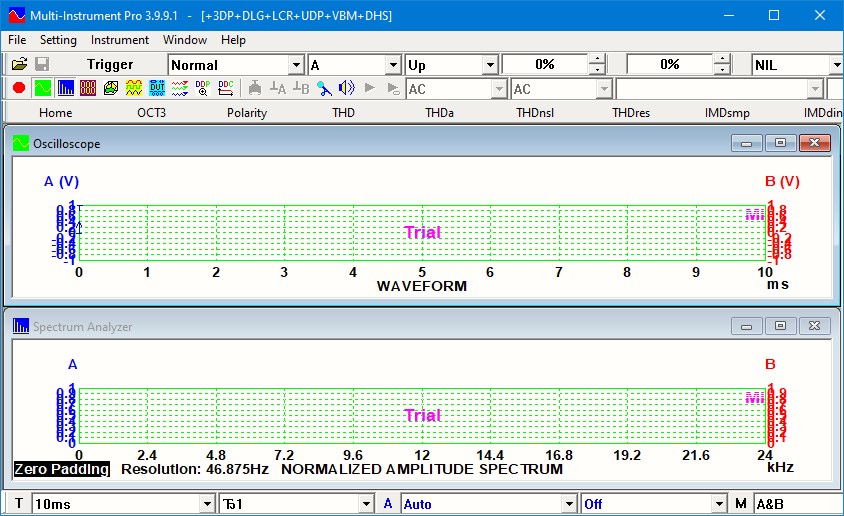Open the Signal Generator yellow waveform icon
The width and height of the screenshot is (844, 516).
133,88
